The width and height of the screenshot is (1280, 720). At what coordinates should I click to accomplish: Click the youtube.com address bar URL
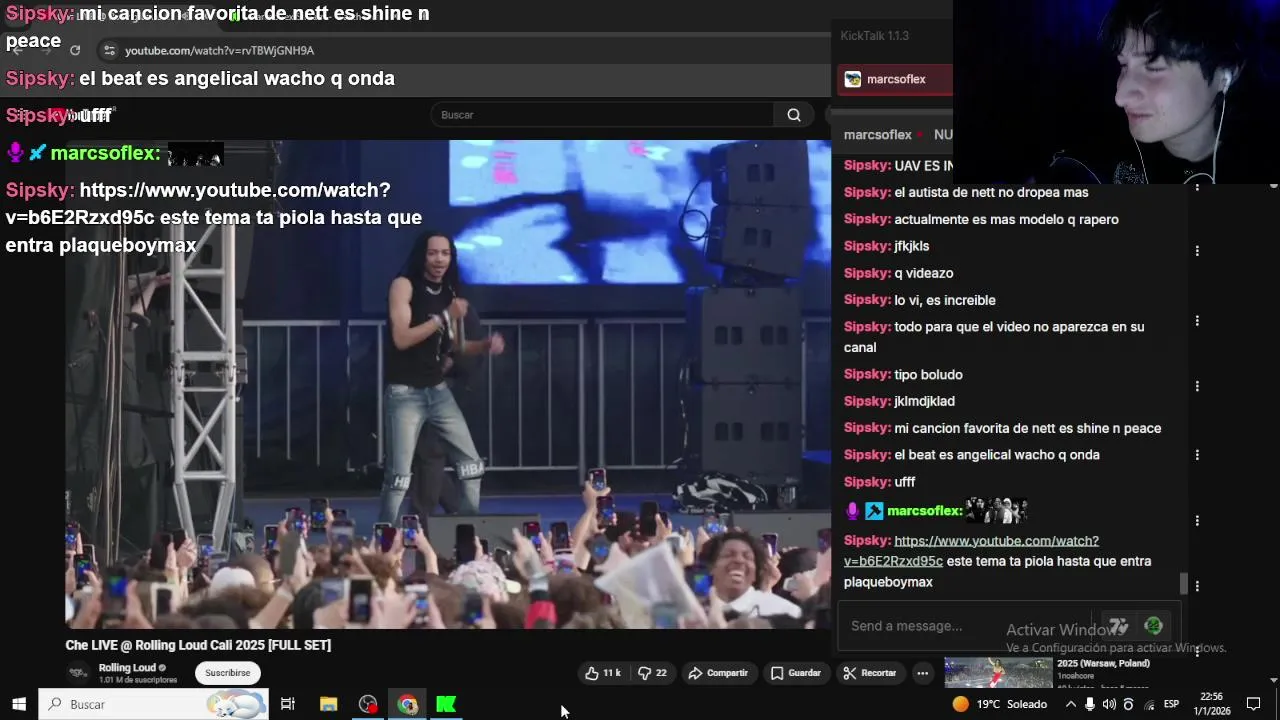[x=219, y=50]
